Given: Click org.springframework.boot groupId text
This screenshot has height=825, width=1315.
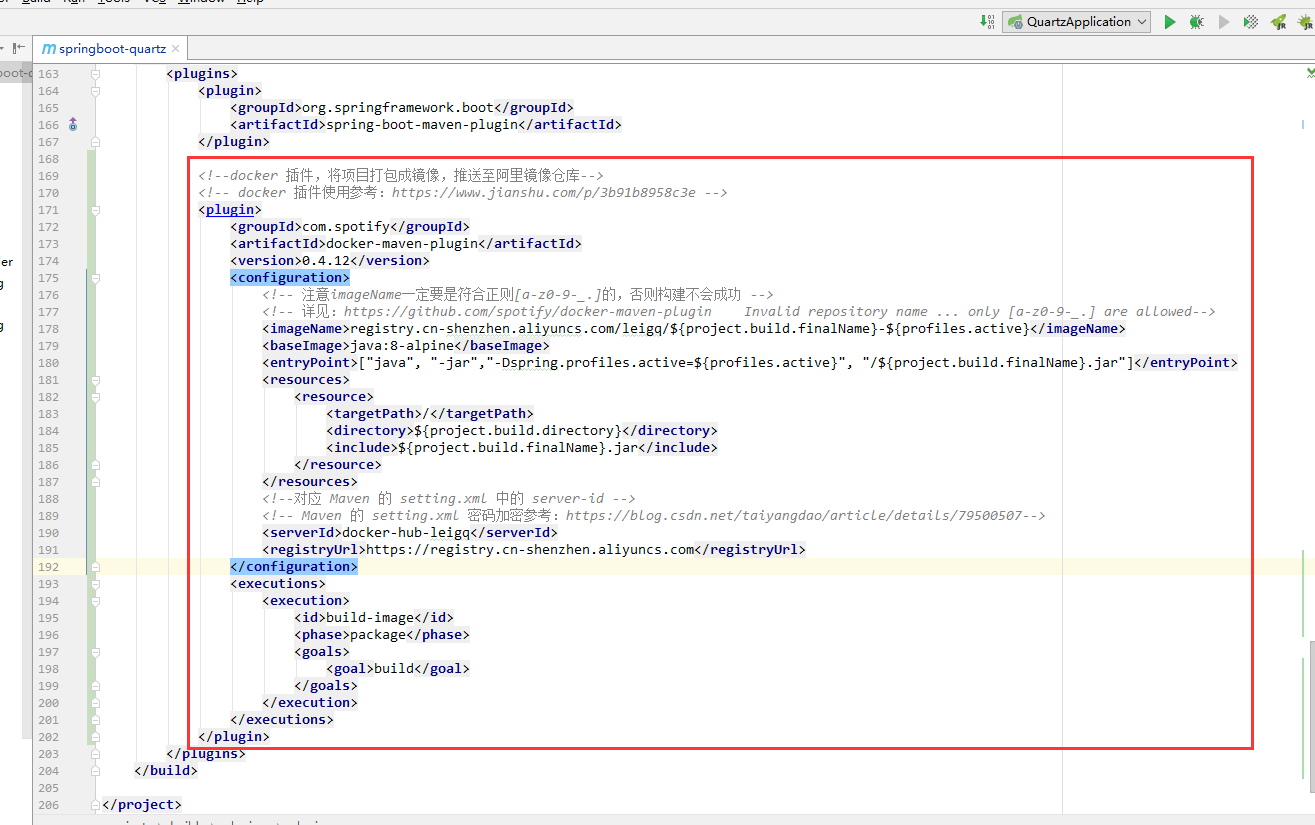Looking at the screenshot, I should (398, 108).
